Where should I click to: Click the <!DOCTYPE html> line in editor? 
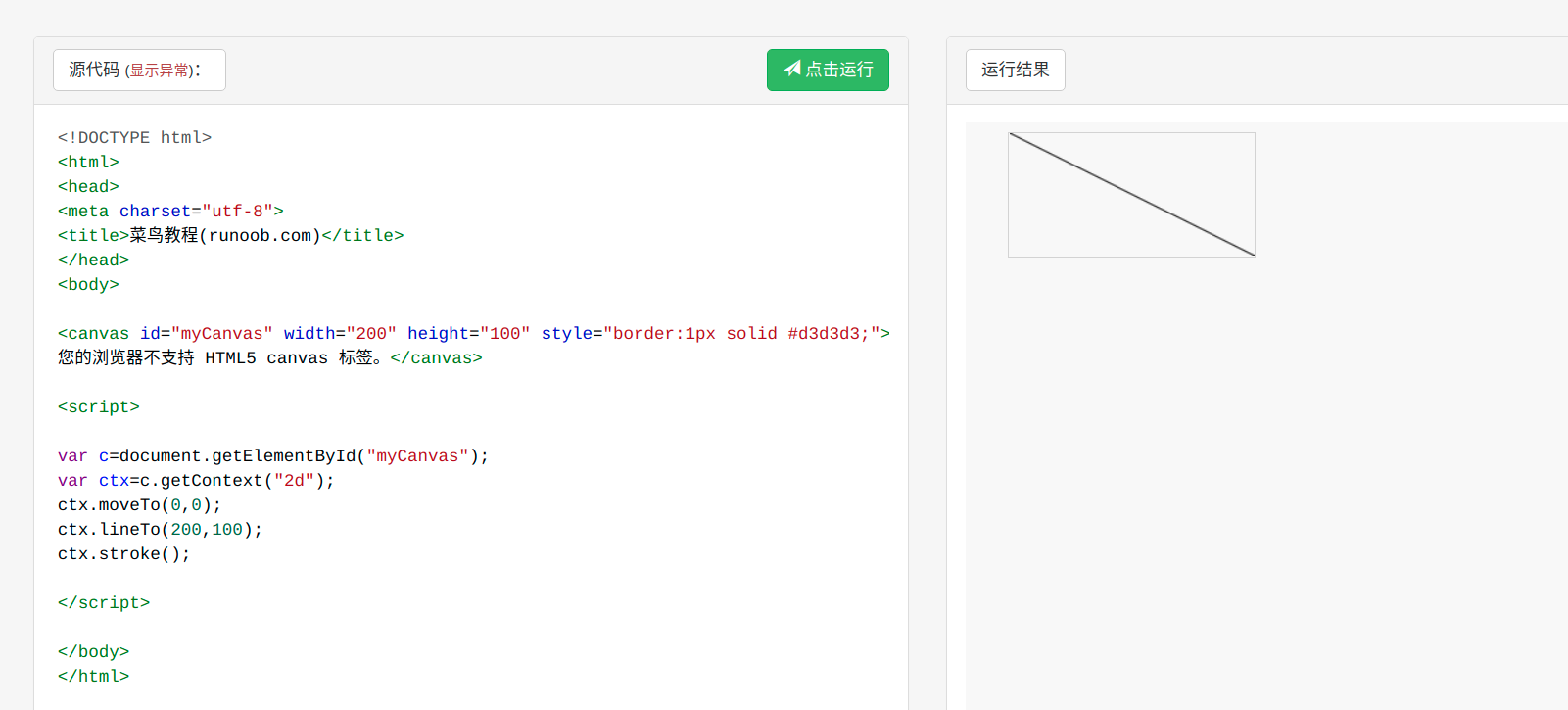(134, 138)
